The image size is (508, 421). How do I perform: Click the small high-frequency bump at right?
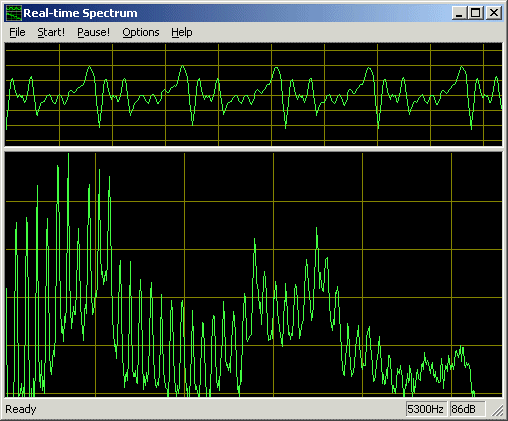[462, 347]
